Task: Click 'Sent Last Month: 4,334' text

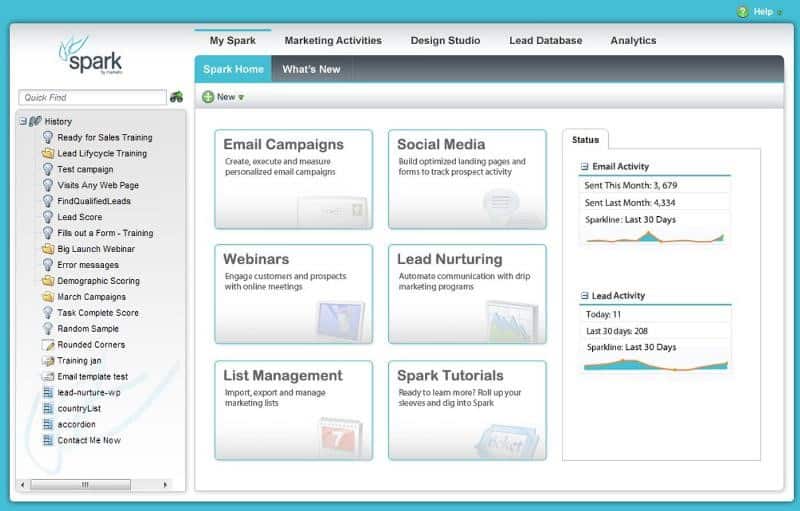Action: pos(630,202)
